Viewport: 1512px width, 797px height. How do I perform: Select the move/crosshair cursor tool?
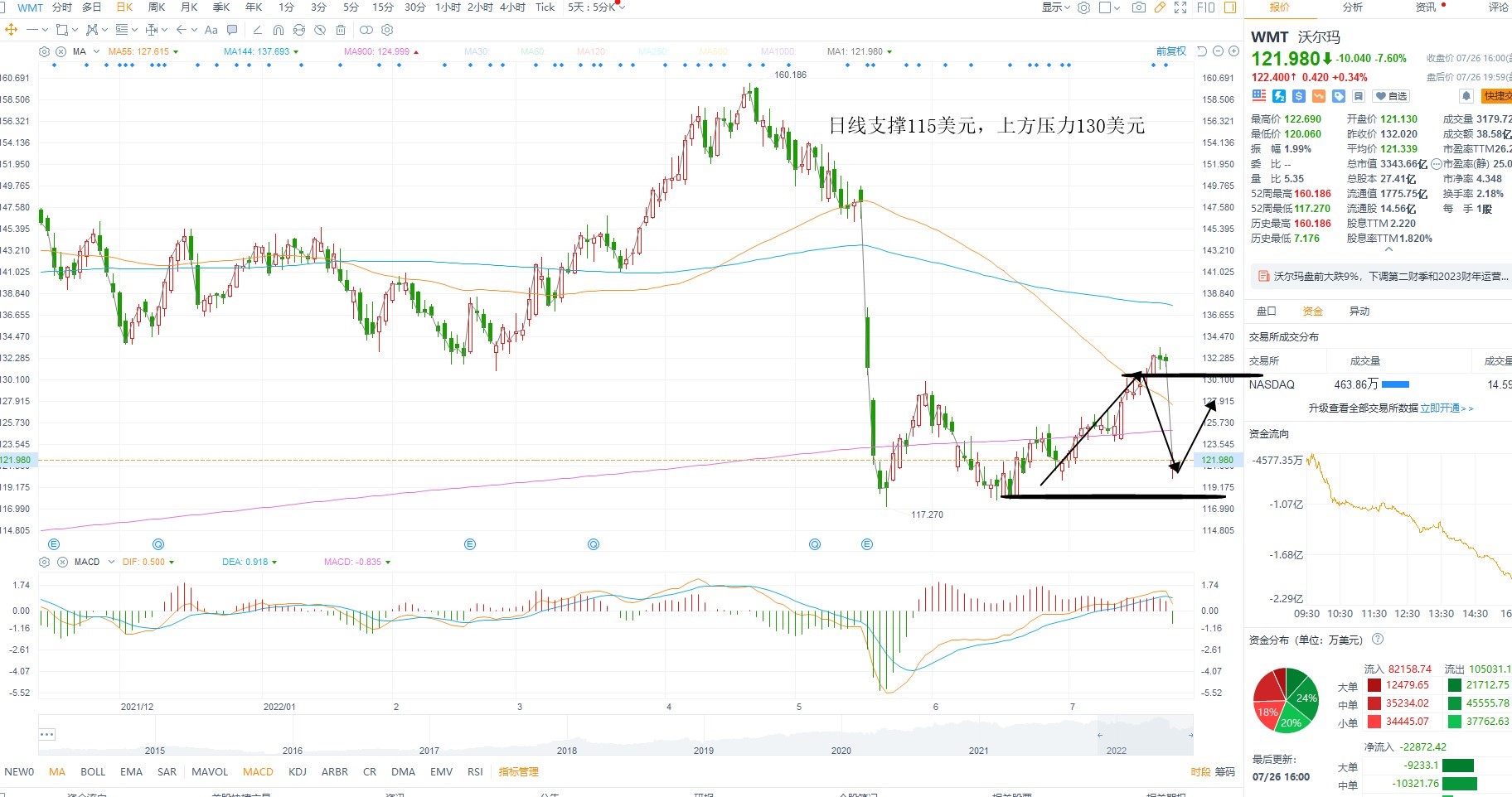(11, 30)
